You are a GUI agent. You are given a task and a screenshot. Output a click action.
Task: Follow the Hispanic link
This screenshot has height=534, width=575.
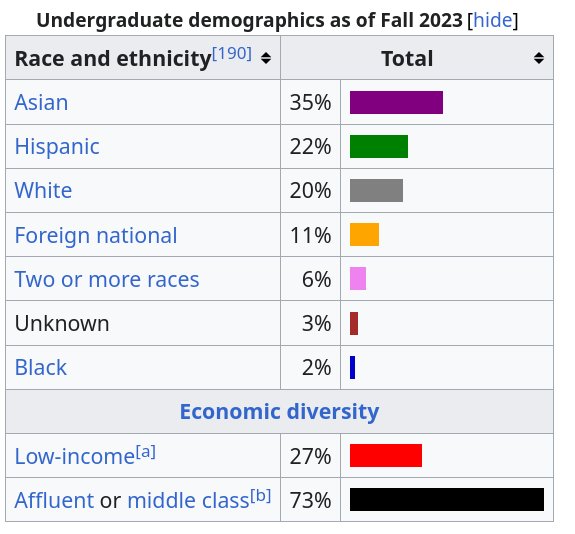(x=57, y=147)
